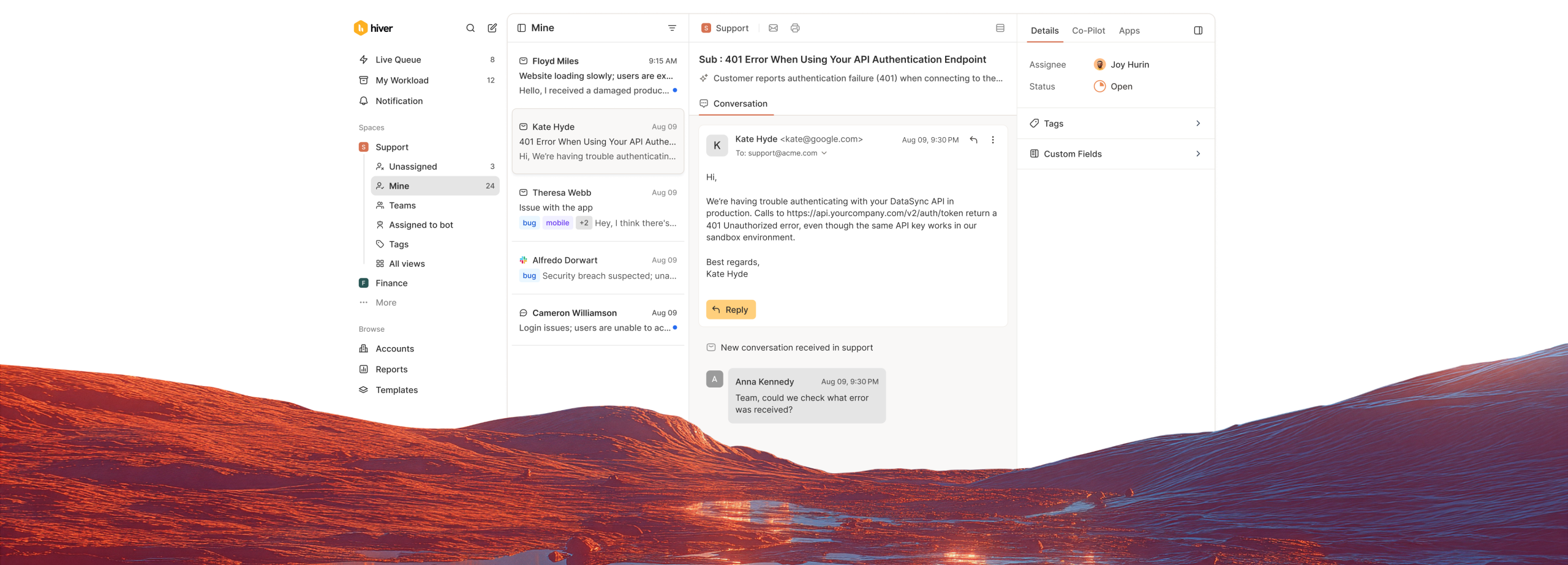1568x565 pixels.
Task: Click the Open status indicator
Action: pos(1114,87)
